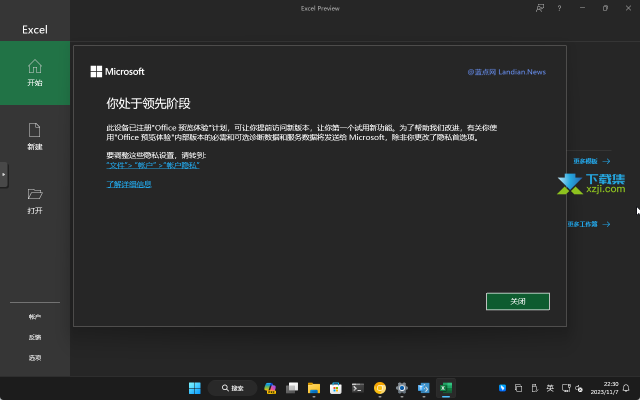Click the 关闭 button in the dialog
The width and height of the screenshot is (640, 400).
pyautogui.click(x=518, y=301)
